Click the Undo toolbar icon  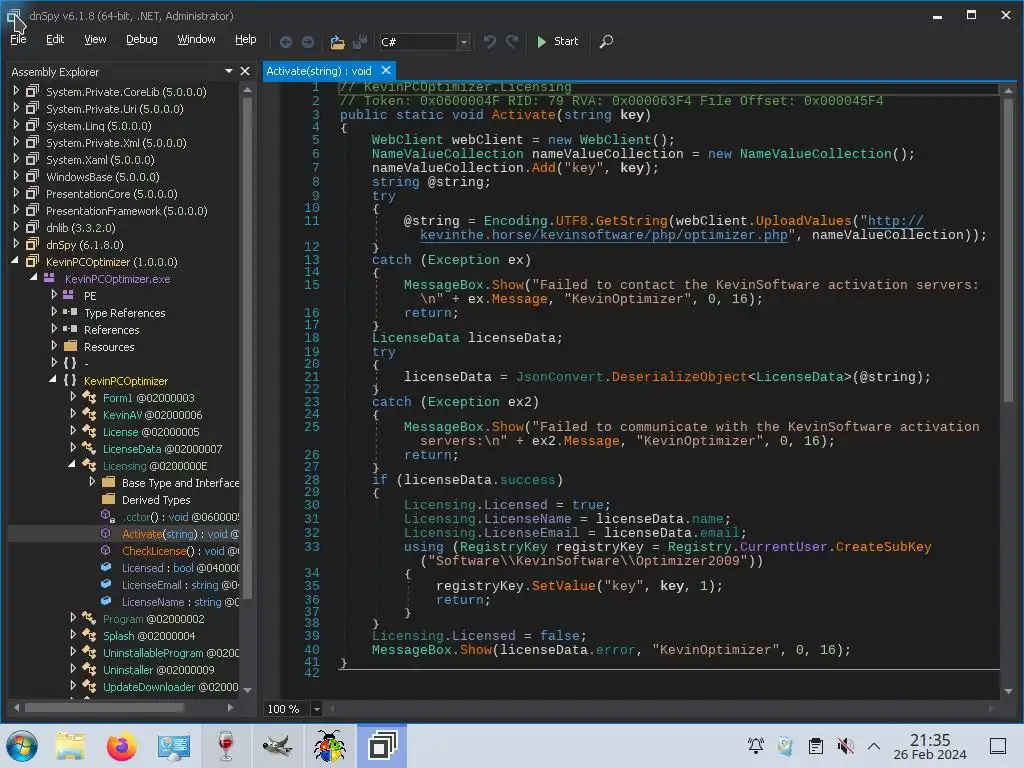[x=489, y=42]
